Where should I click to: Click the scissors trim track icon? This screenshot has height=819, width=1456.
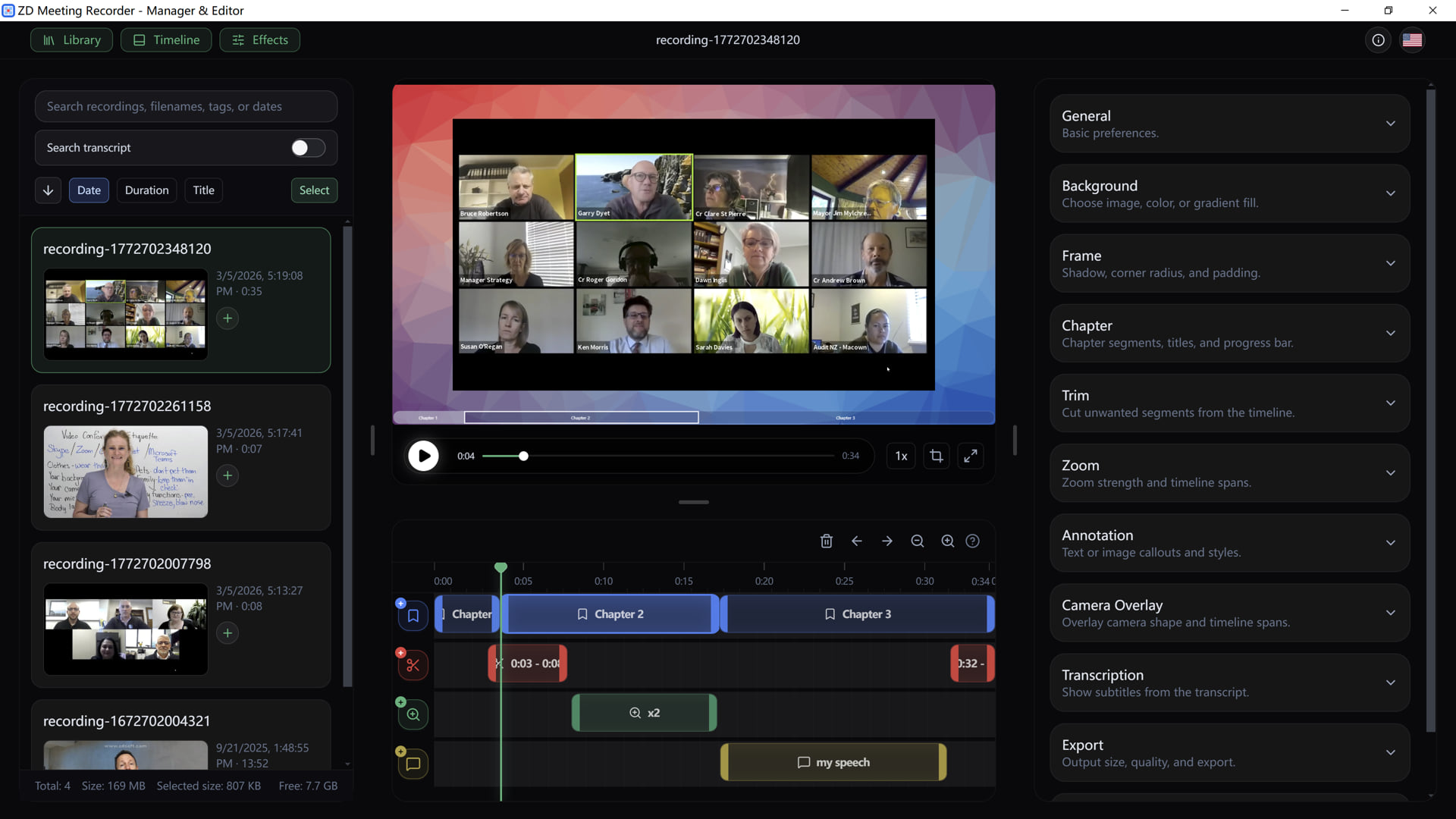tap(413, 665)
